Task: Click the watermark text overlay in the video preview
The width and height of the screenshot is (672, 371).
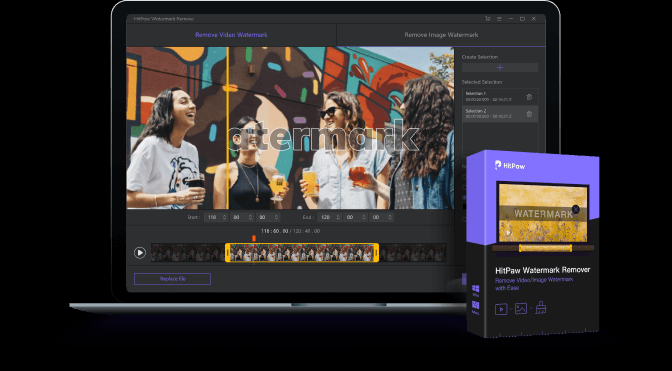Action: [x=324, y=136]
